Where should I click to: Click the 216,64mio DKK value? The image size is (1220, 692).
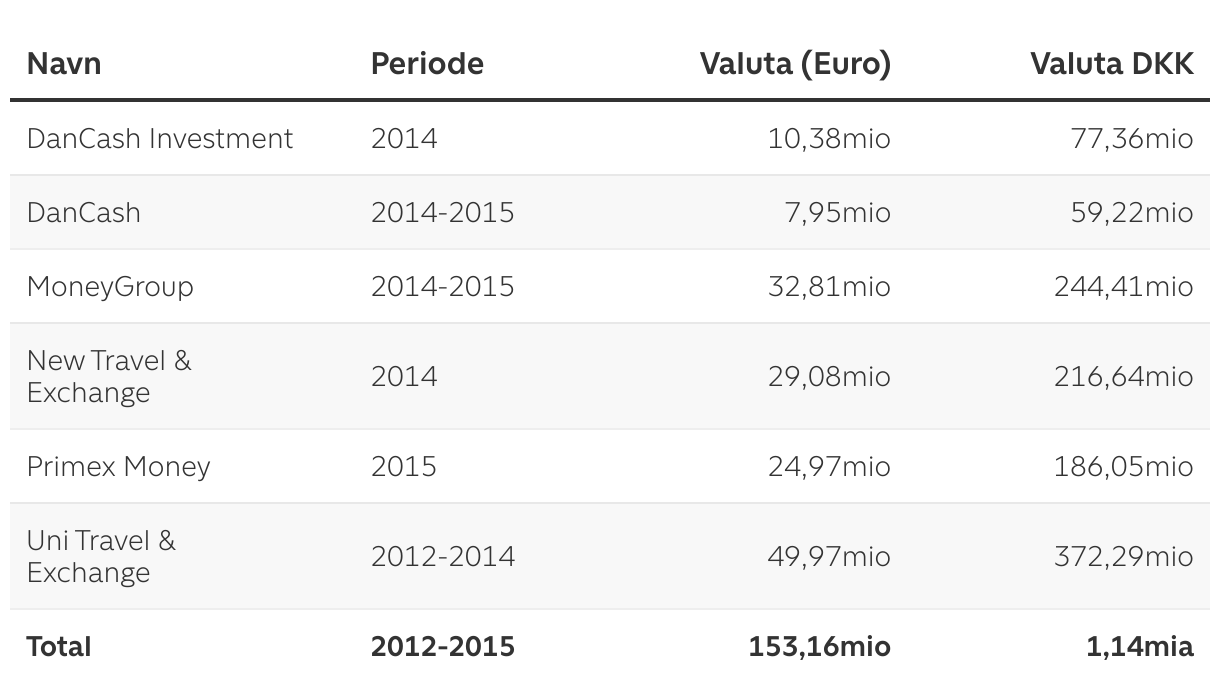(x=1124, y=376)
